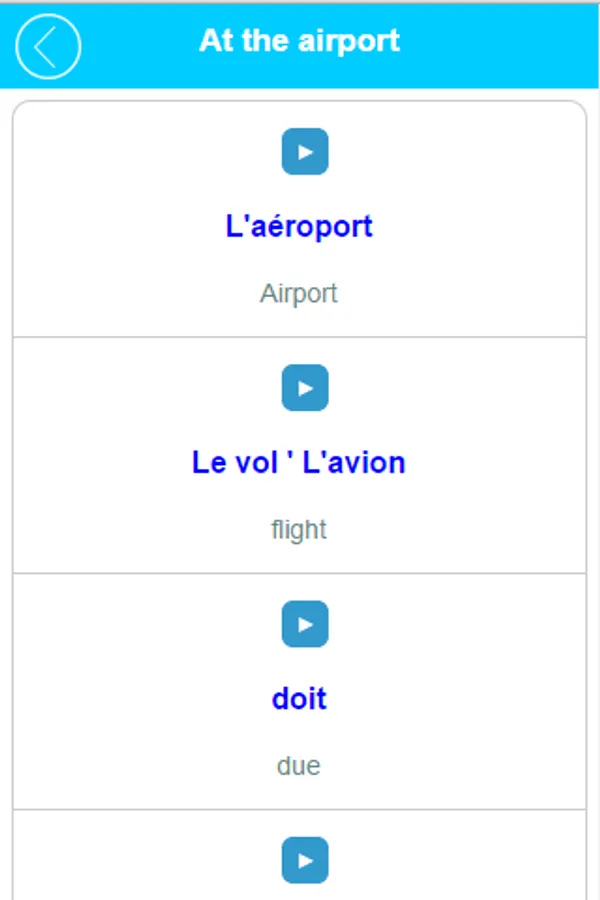The image size is (600, 900).
Task: Play audio for L'aéroport
Action: (x=305, y=152)
